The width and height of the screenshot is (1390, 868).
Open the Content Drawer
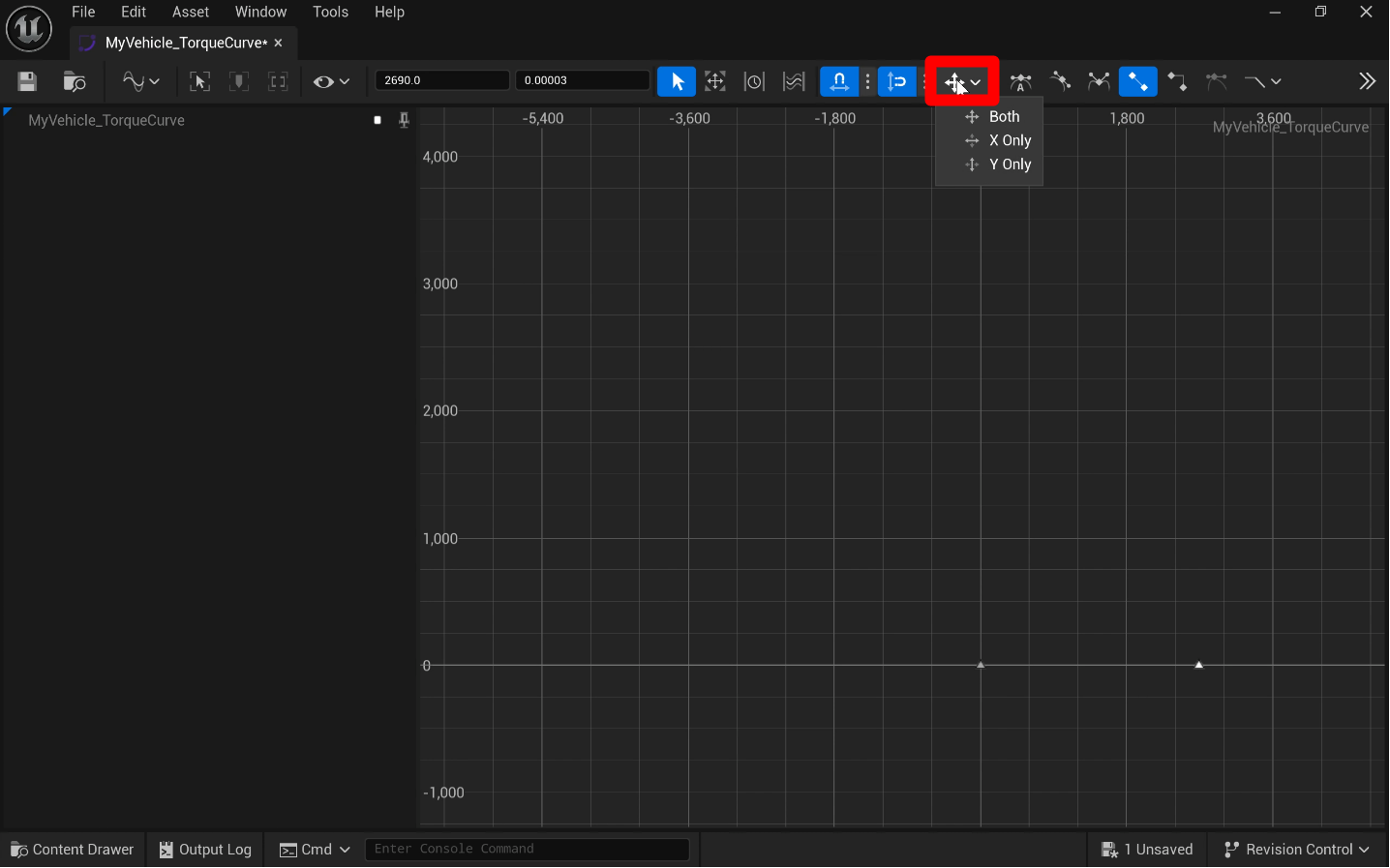click(73, 850)
